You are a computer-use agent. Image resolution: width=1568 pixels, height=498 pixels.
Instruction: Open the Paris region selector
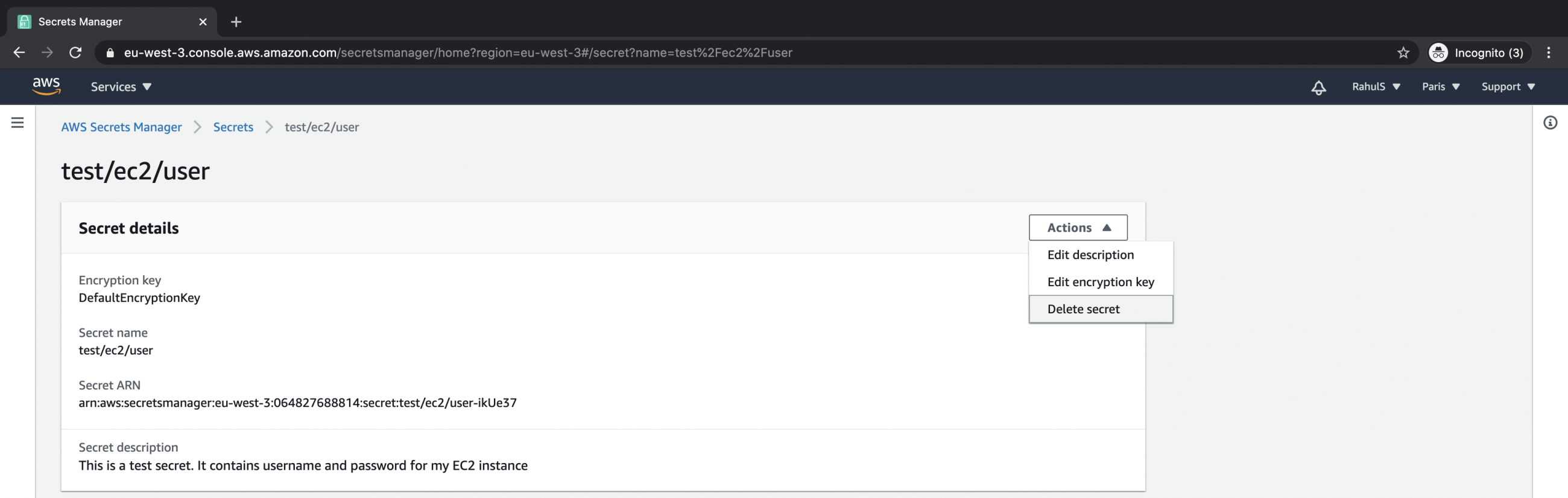click(x=1440, y=86)
